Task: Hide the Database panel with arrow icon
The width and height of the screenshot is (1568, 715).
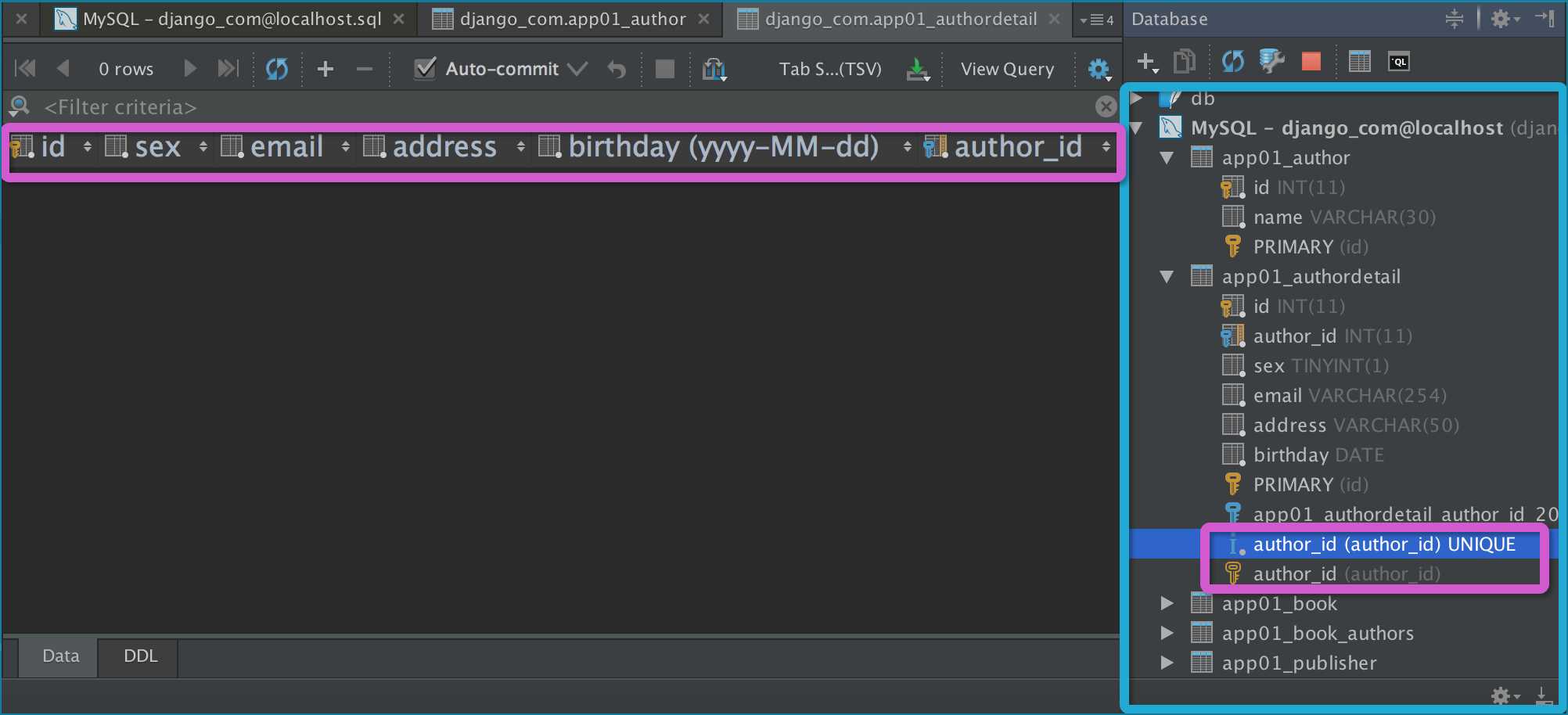Action: pos(1545,19)
